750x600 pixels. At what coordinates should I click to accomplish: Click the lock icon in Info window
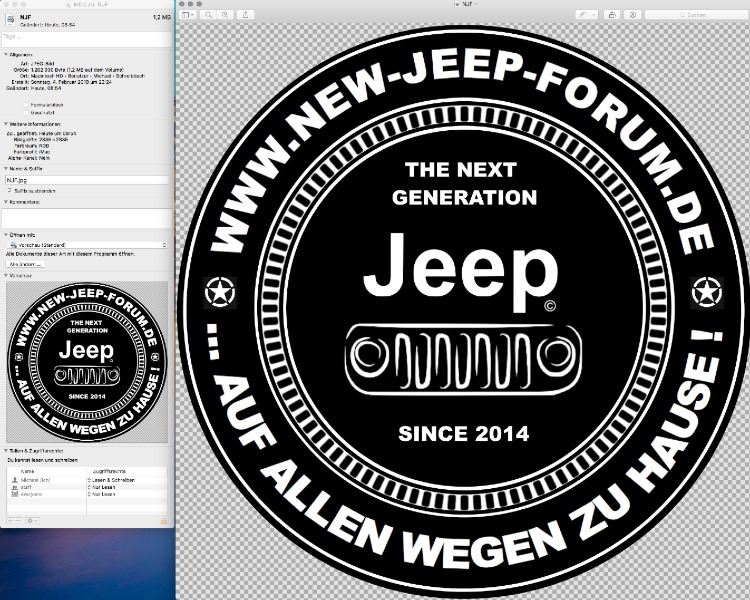tap(165, 520)
